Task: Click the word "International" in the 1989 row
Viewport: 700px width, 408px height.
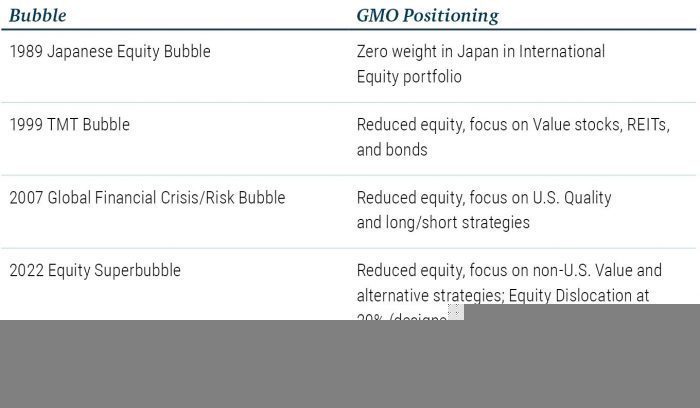Action: [562, 51]
